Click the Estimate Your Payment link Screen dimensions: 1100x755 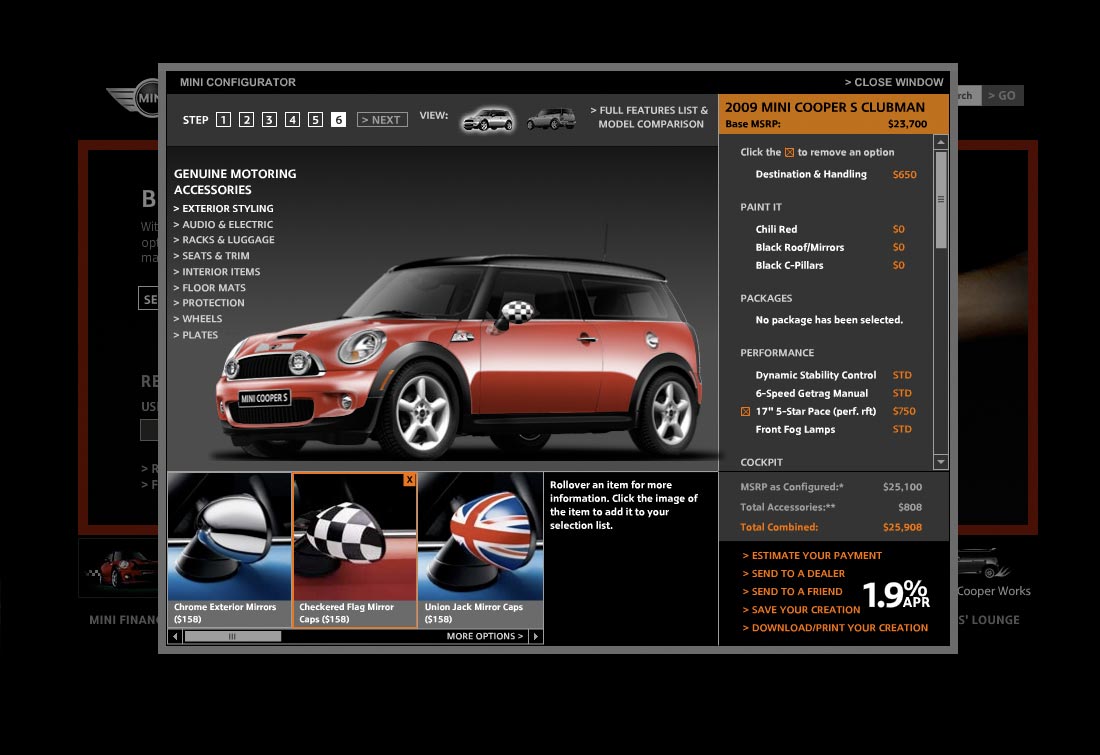[816, 556]
